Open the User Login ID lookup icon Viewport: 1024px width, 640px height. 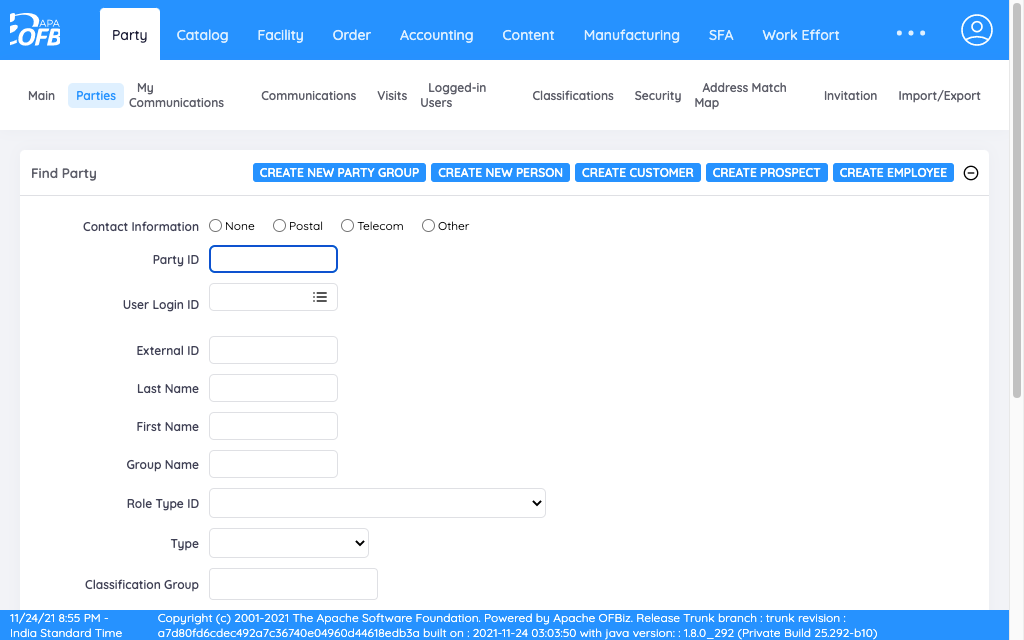[x=320, y=296]
